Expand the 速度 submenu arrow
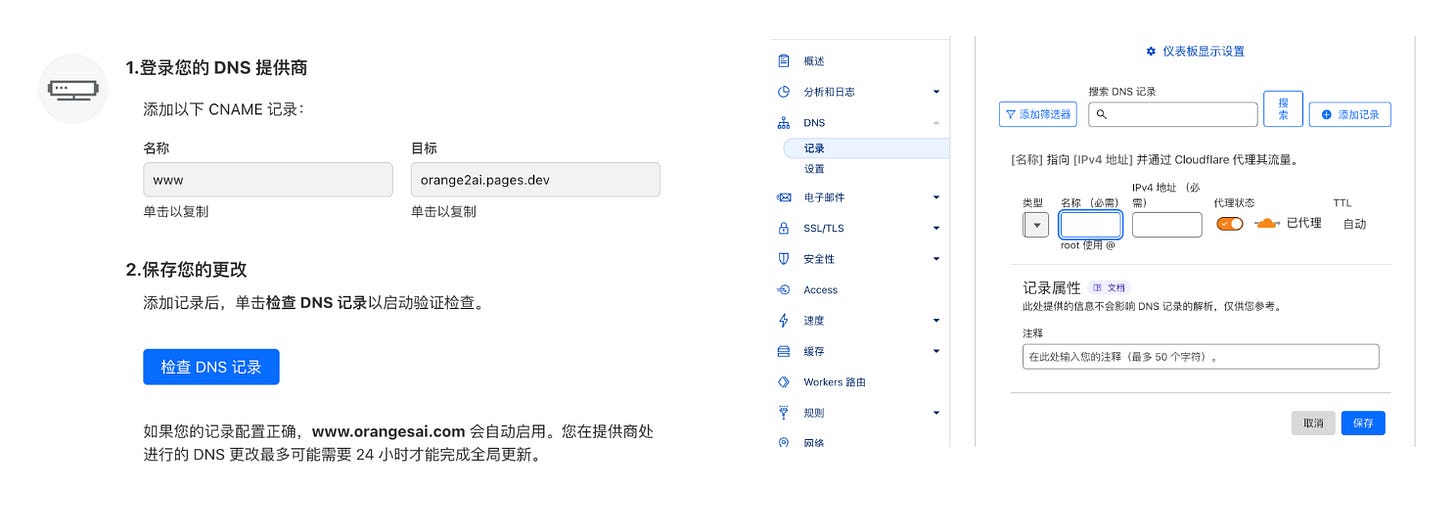The width and height of the screenshot is (1456, 524). 936,321
